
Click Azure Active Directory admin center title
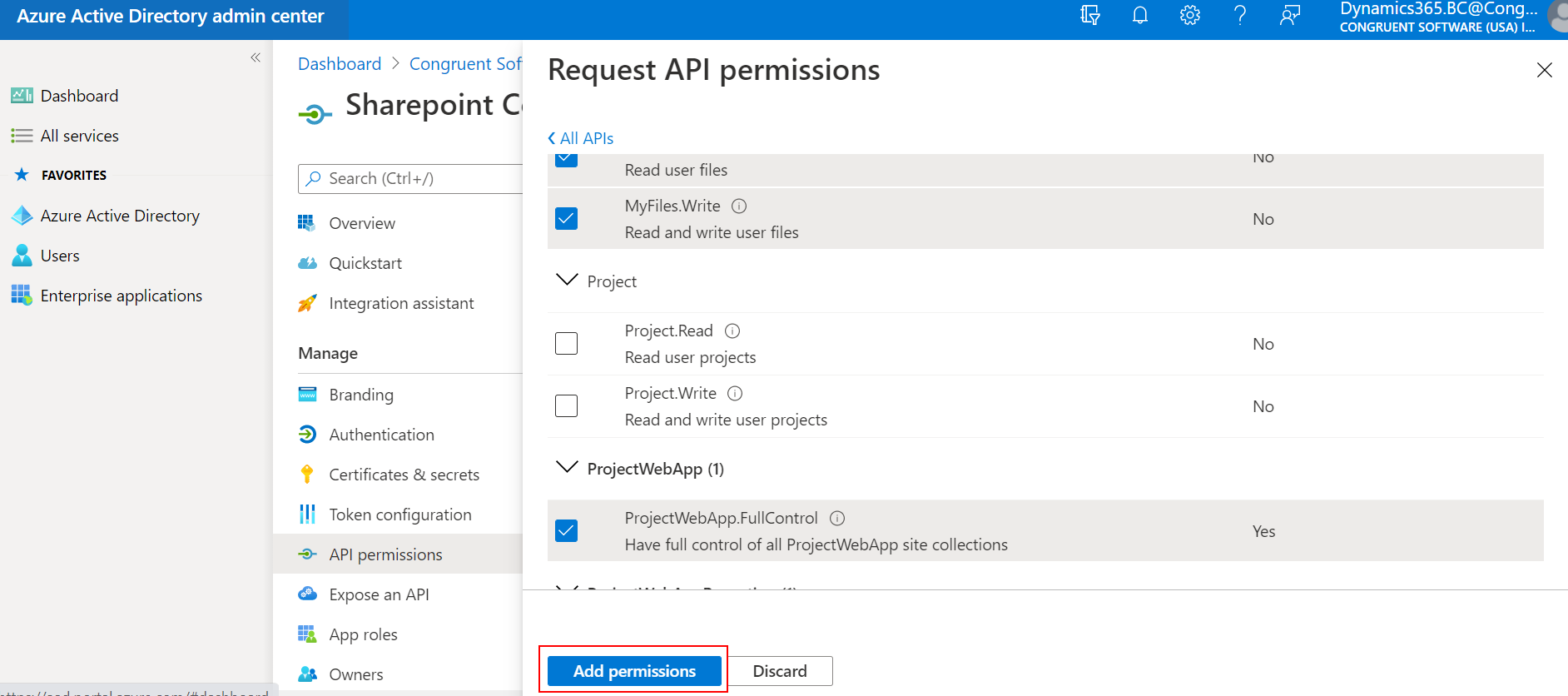pos(171,16)
